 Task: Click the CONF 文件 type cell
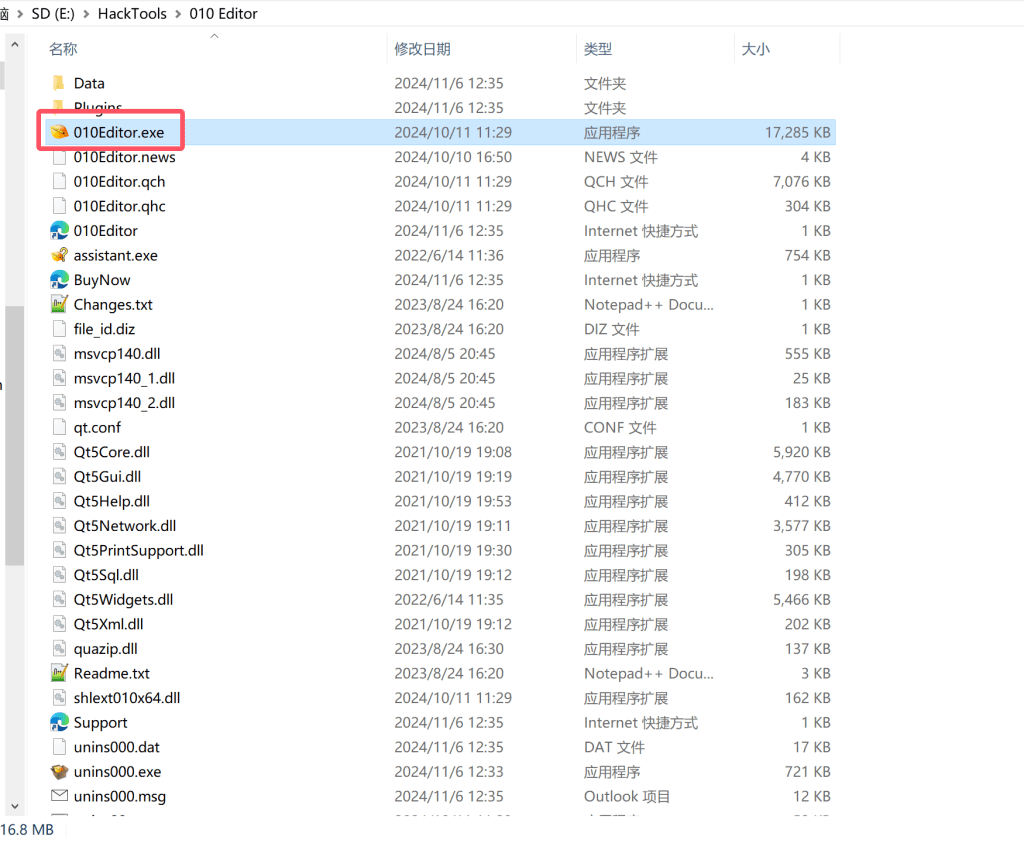tap(620, 428)
